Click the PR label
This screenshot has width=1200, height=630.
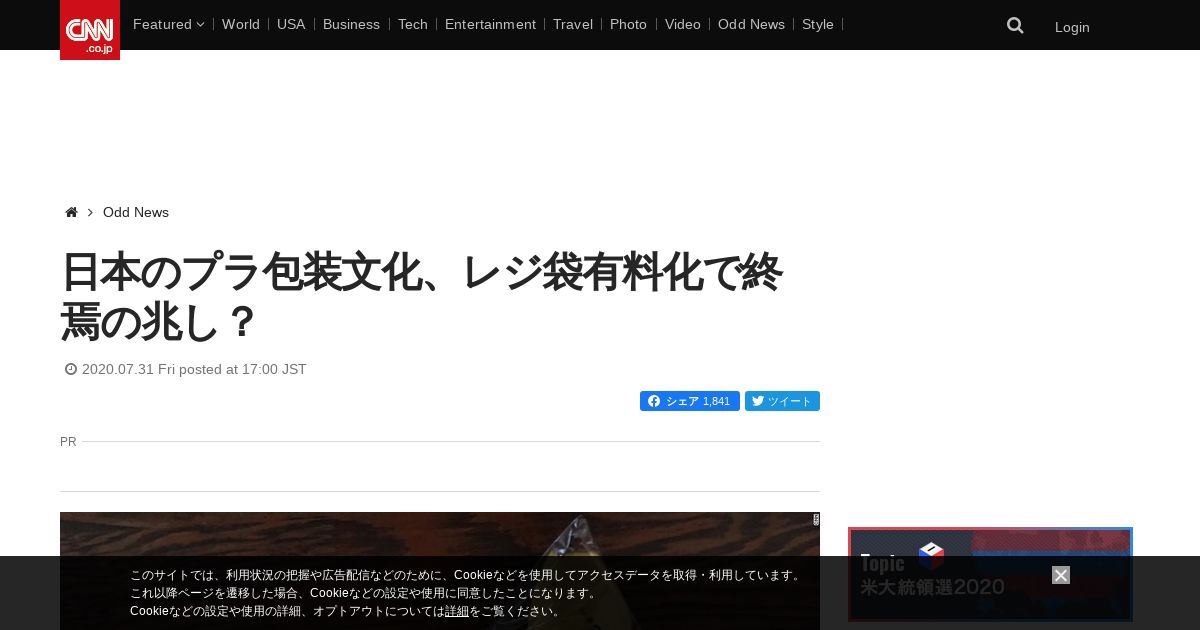click(68, 441)
